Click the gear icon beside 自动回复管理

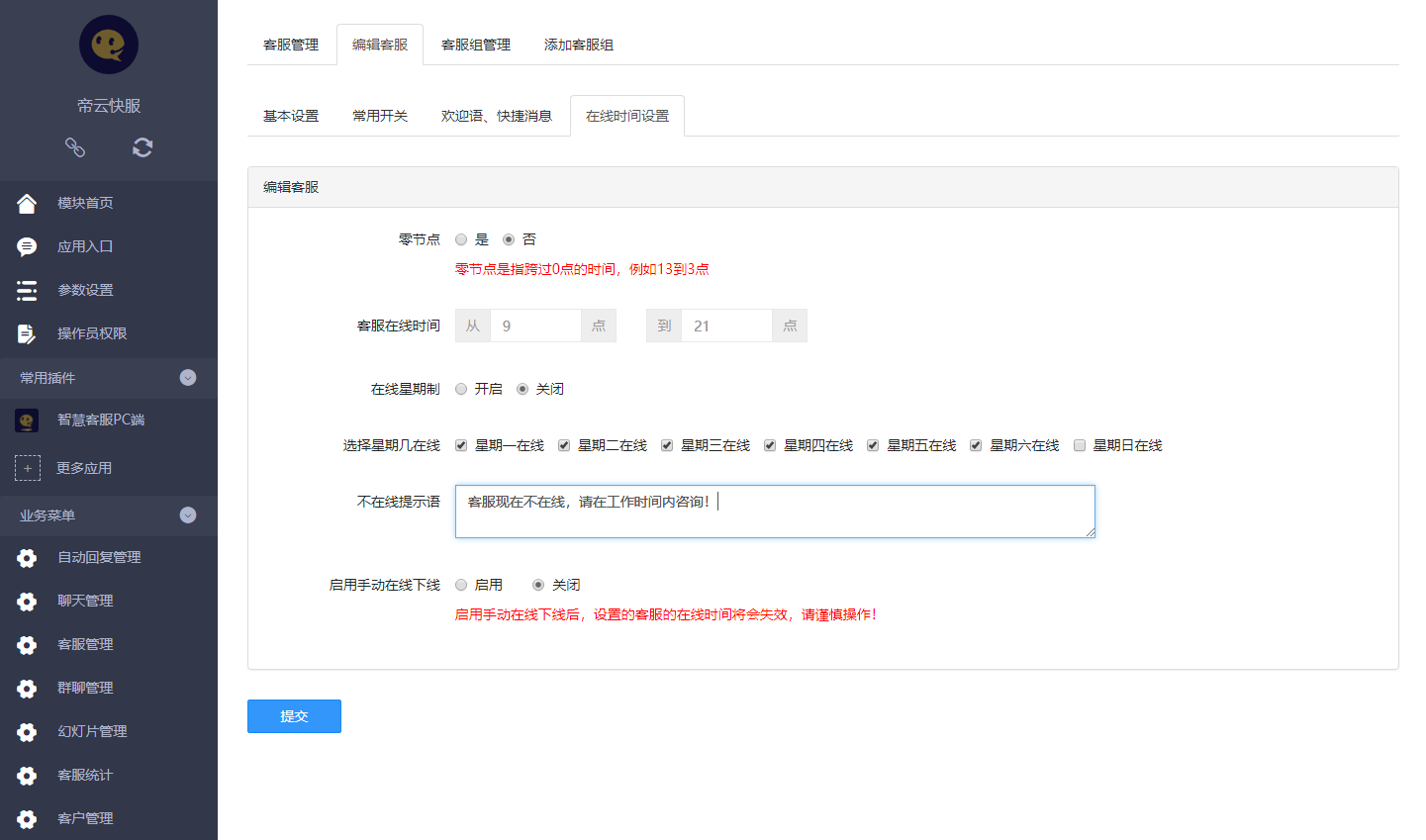coord(27,558)
